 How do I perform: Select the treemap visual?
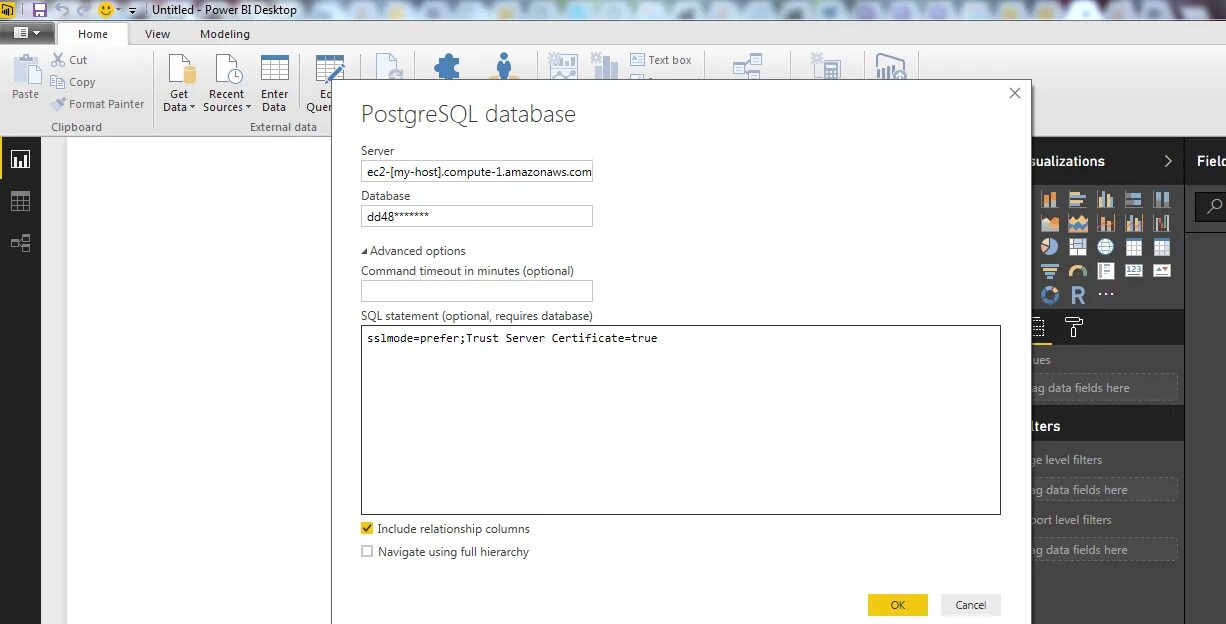point(1078,247)
